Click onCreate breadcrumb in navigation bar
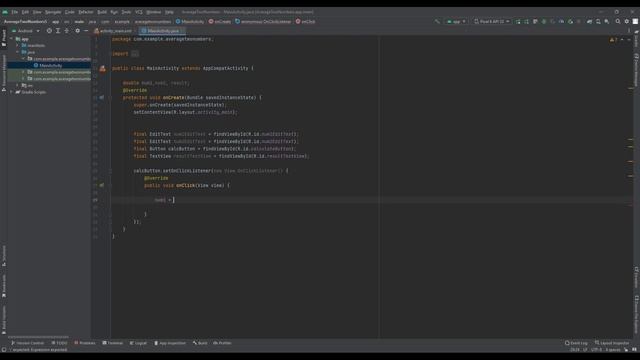 [220, 21]
